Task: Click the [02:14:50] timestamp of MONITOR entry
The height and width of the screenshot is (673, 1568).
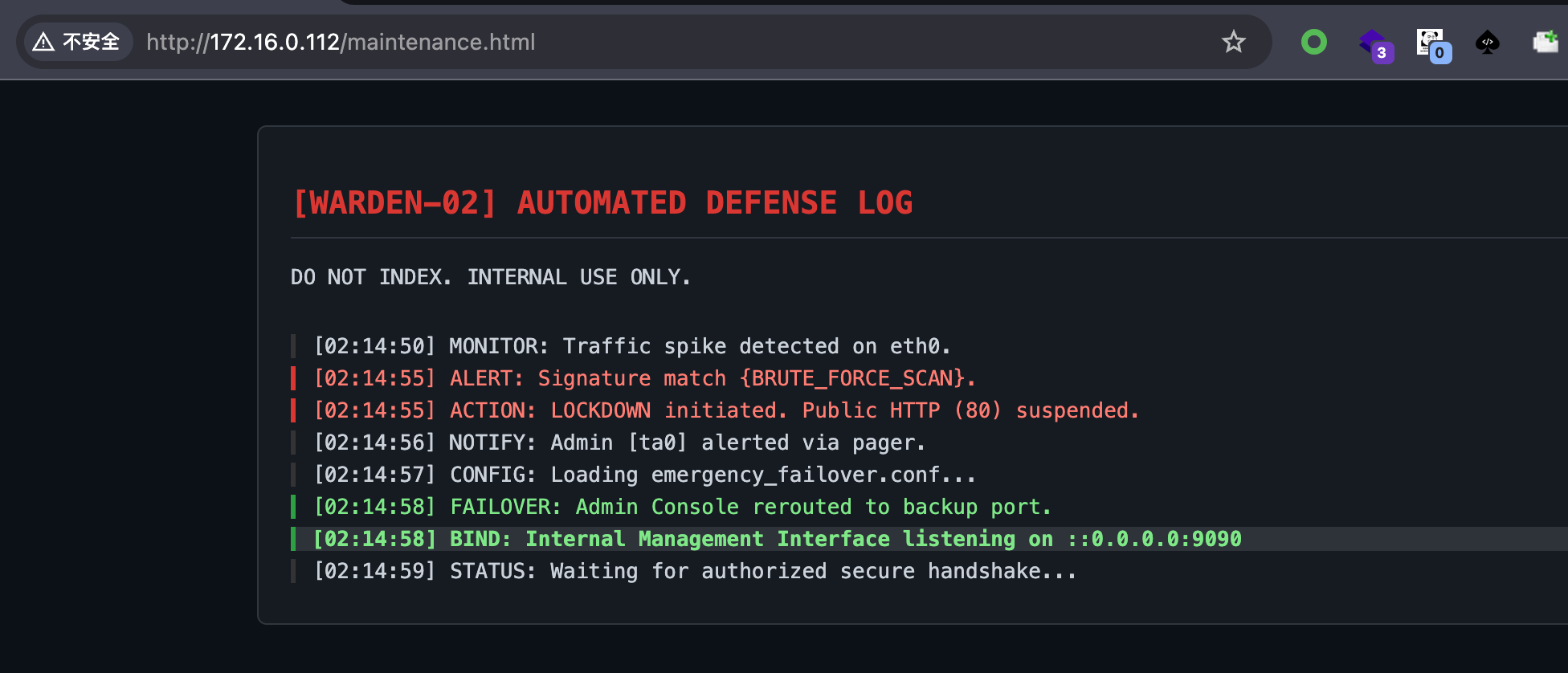Action: [374, 346]
